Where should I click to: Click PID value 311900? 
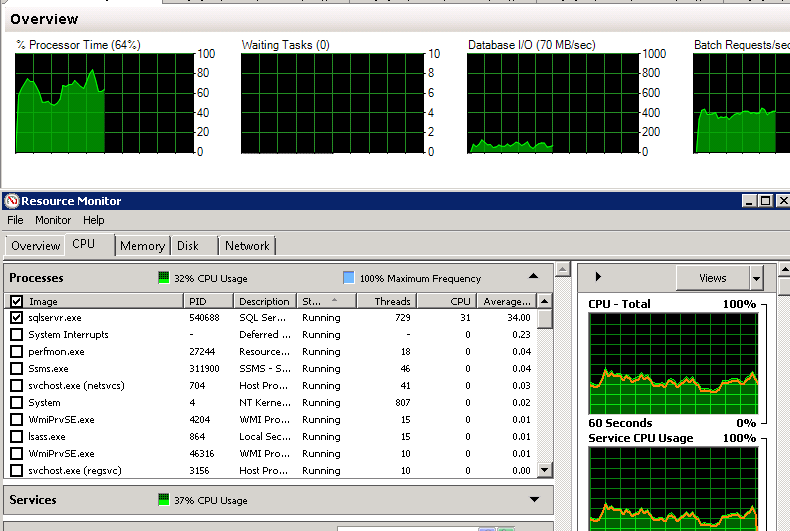(204, 369)
